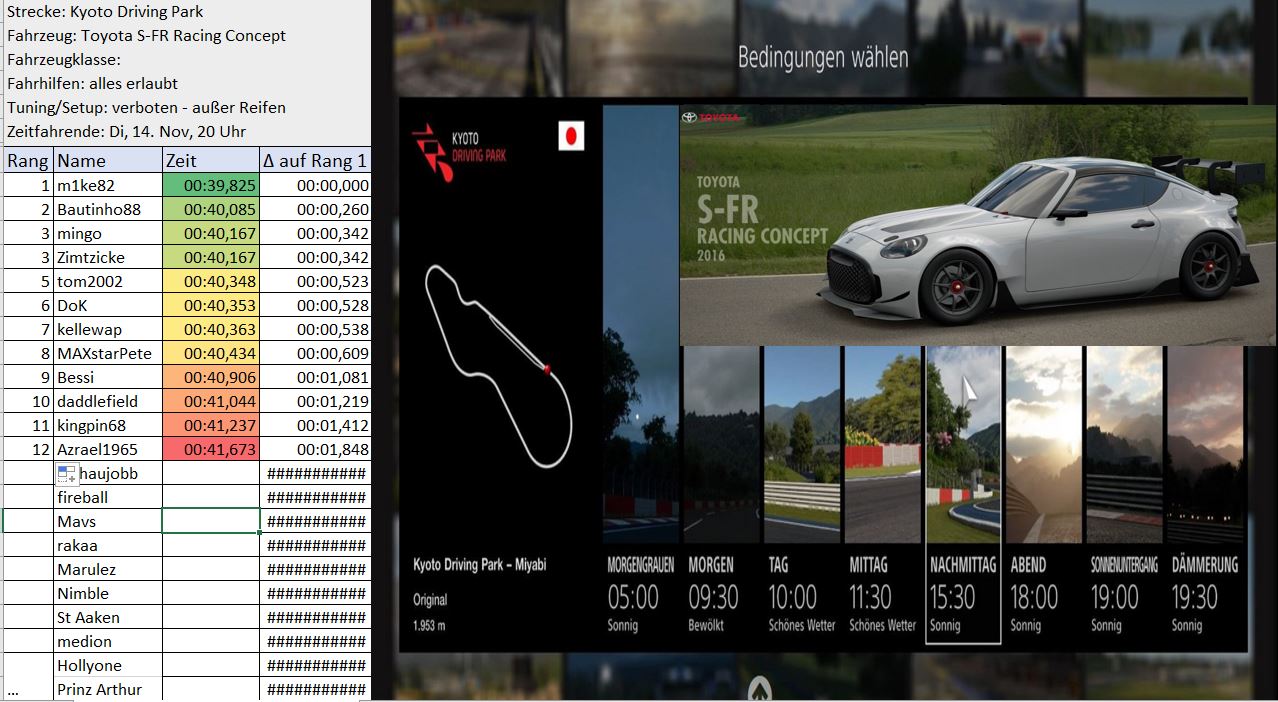Select the name cell mingo
Viewport: 1278px width, 702px height.
(108, 233)
